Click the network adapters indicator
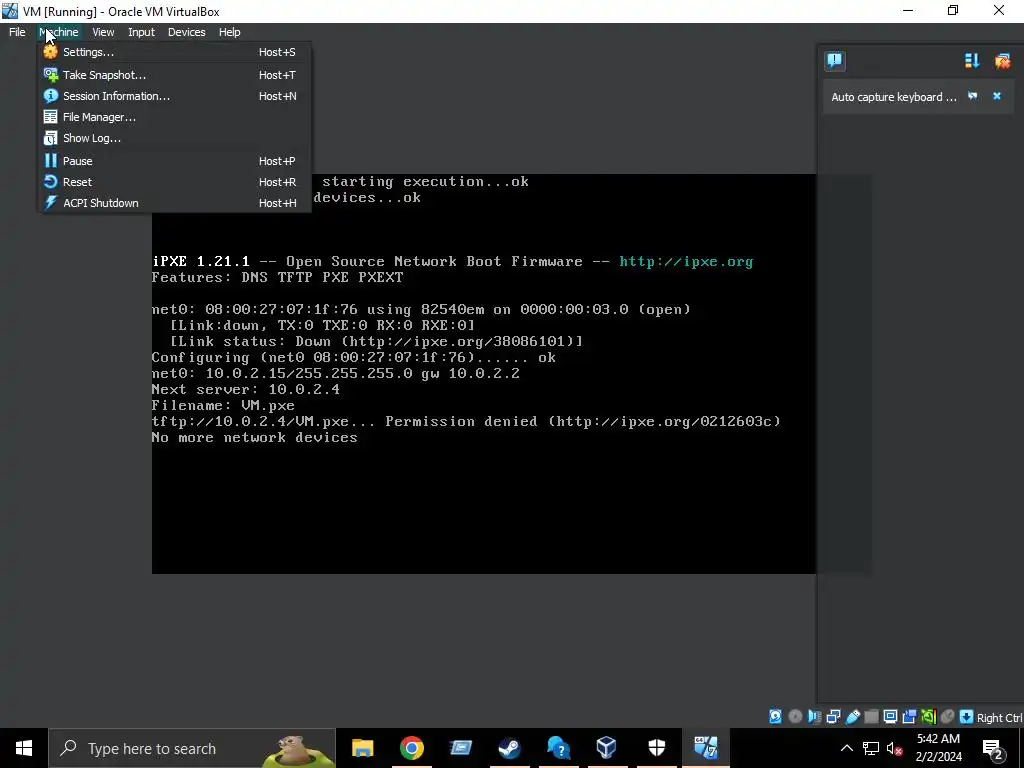This screenshot has width=1024, height=768. click(833, 716)
